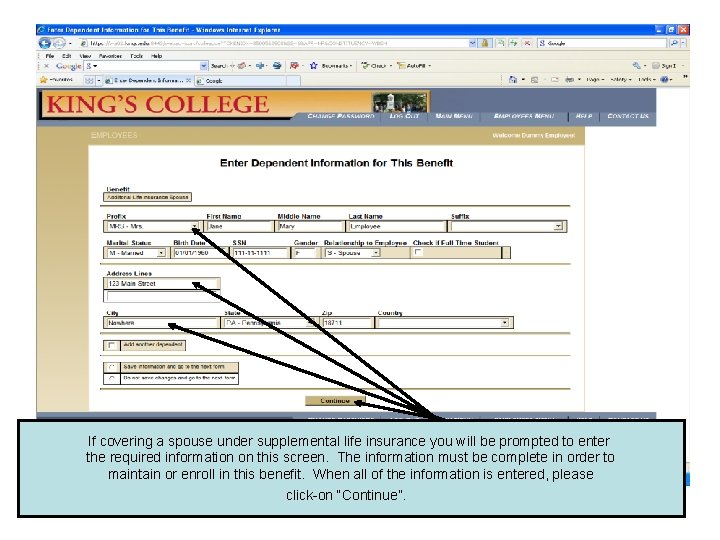Click the Google toolbar Bookmarks star
Image resolution: width=720 pixels, height=540 pixels.
[313, 66]
